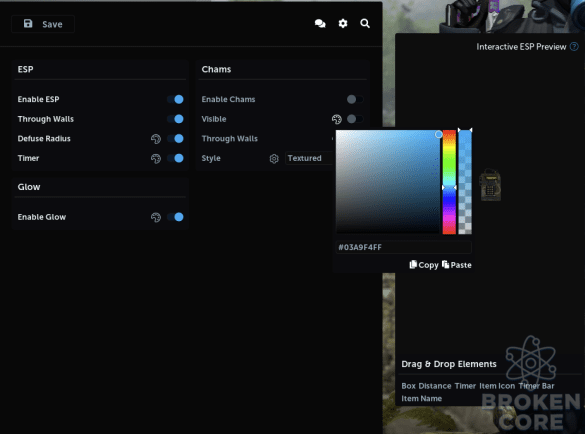Turn on Enable Chams switch

pos(355,99)
